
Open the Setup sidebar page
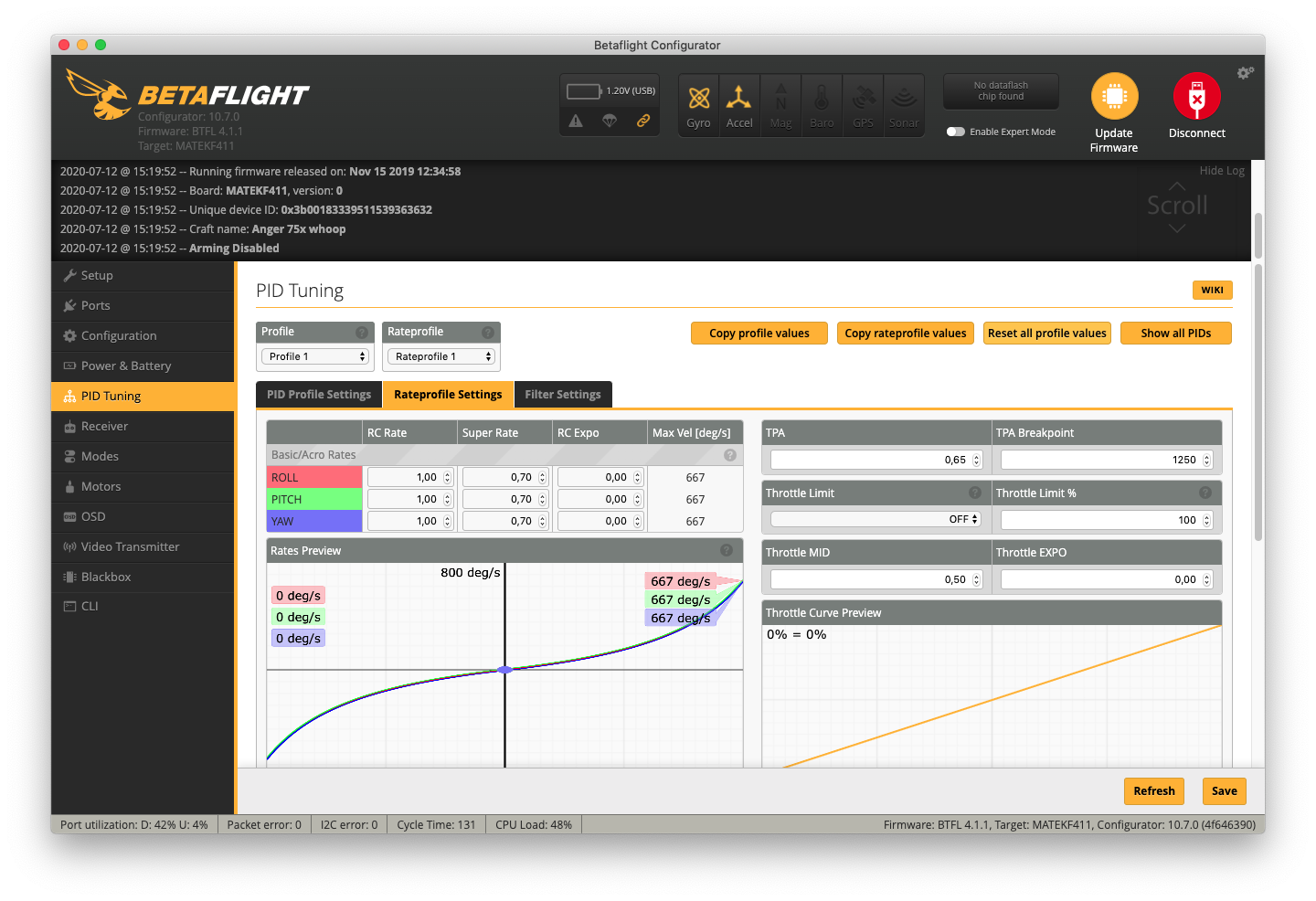143,276
